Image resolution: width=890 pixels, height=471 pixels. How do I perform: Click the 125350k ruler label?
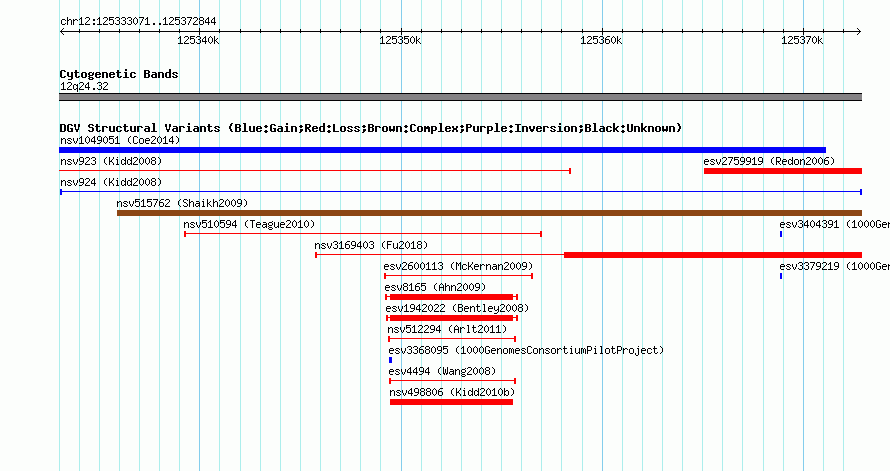point(400,40)
